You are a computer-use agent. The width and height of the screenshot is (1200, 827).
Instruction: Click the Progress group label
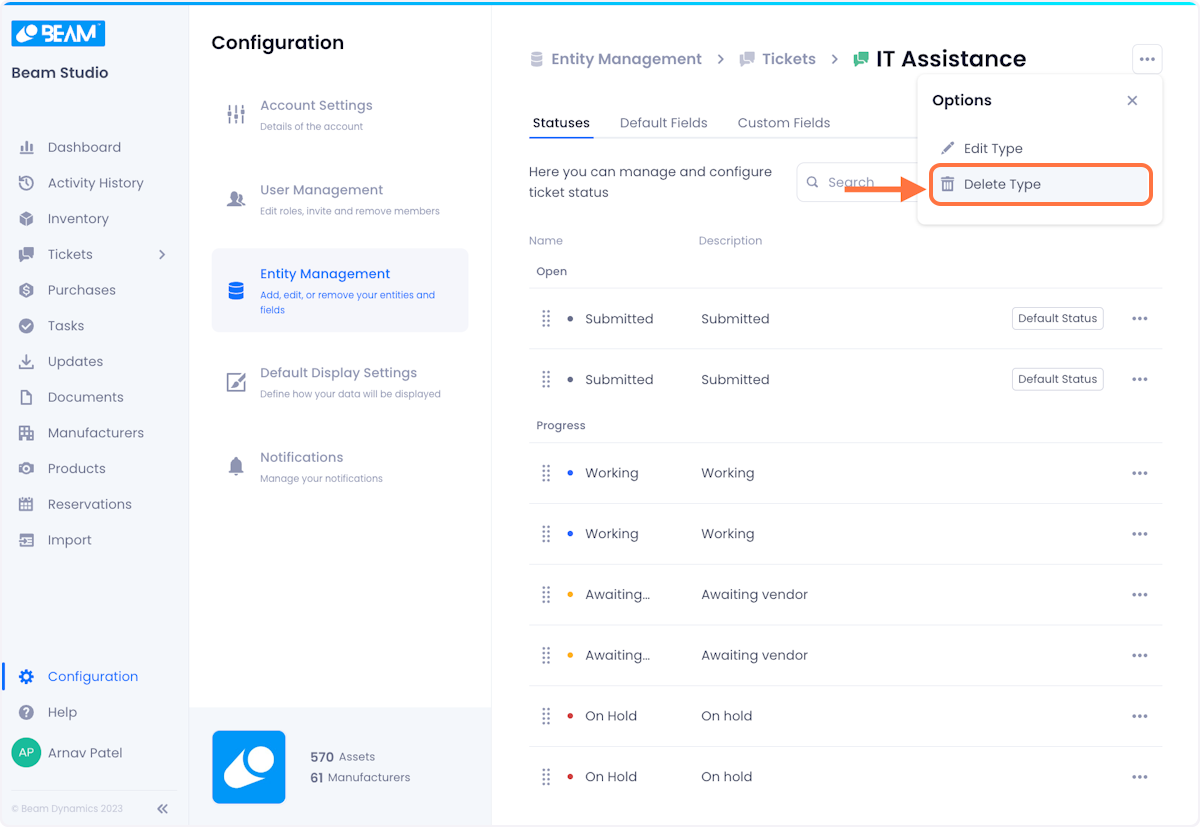point(561,426)
